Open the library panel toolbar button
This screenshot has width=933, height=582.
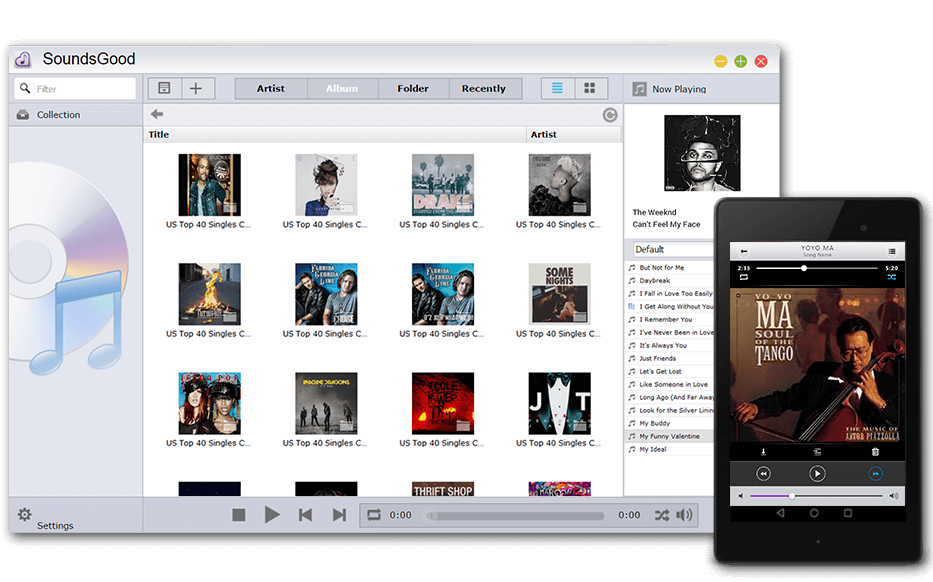[164, 89]
